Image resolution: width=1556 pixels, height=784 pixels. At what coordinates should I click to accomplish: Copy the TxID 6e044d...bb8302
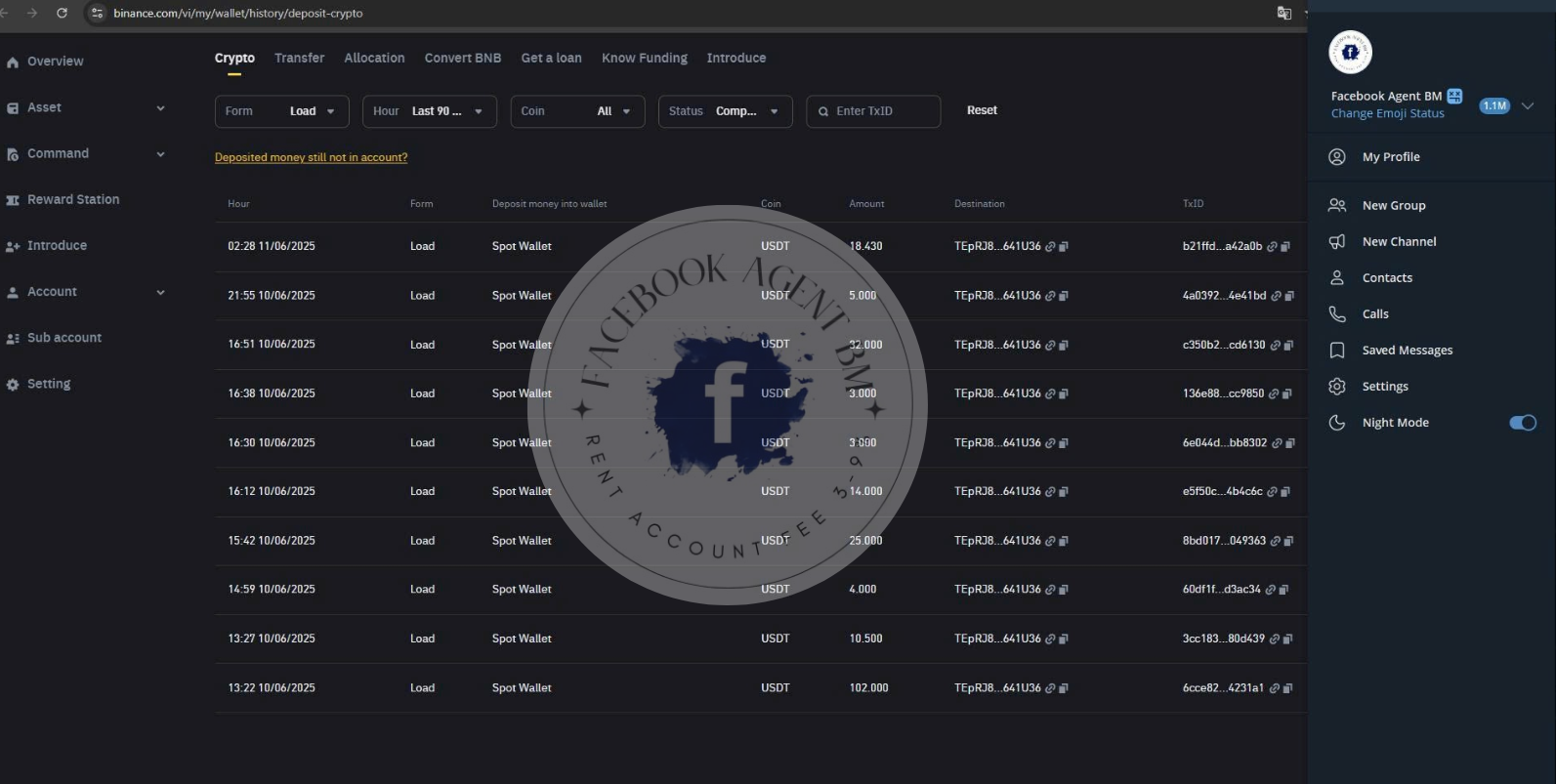point(1290,443)
